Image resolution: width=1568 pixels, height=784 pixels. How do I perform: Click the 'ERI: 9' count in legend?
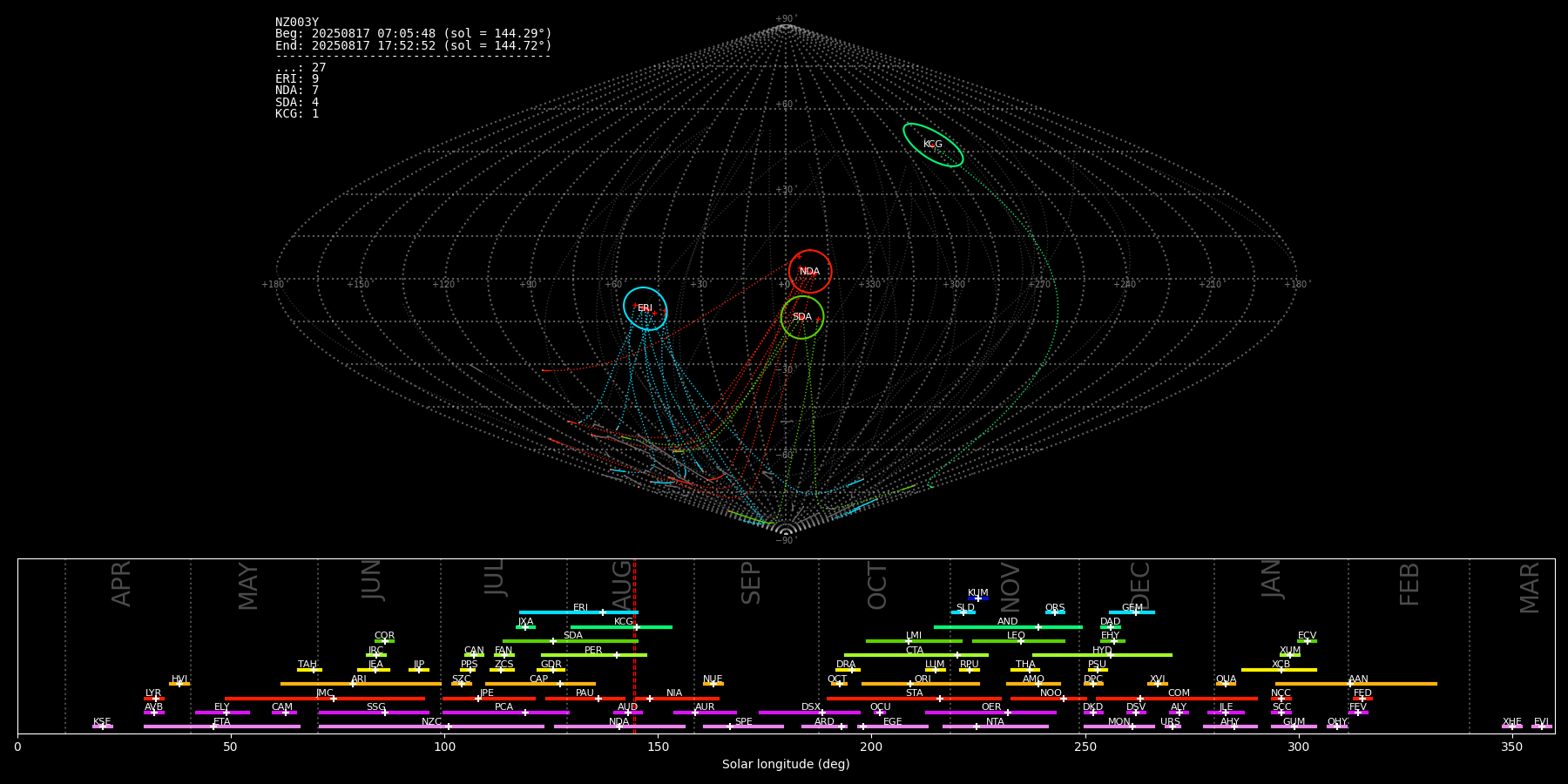tap(297, 79)
